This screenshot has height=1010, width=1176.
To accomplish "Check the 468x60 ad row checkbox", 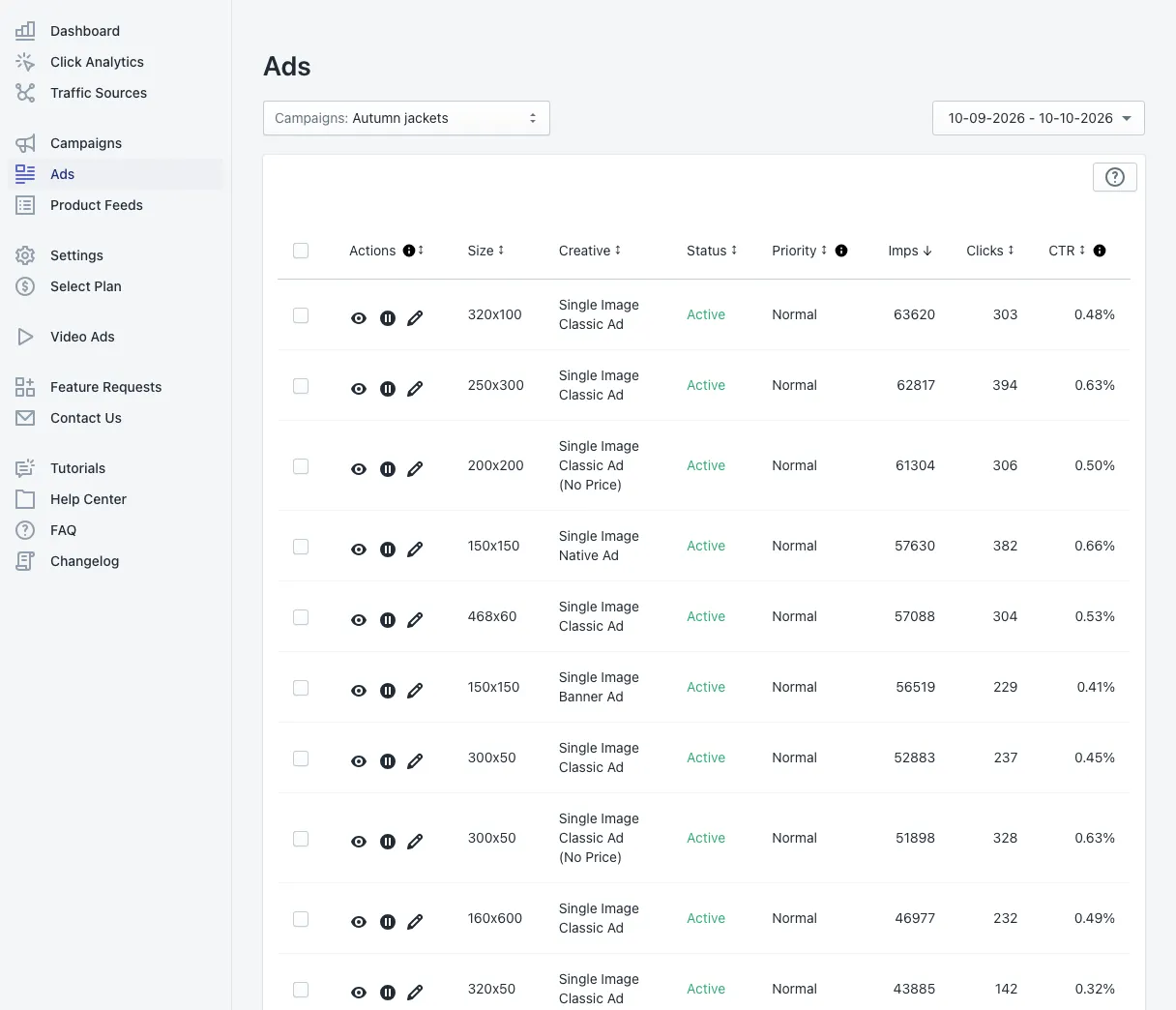I will click(301, 617).
